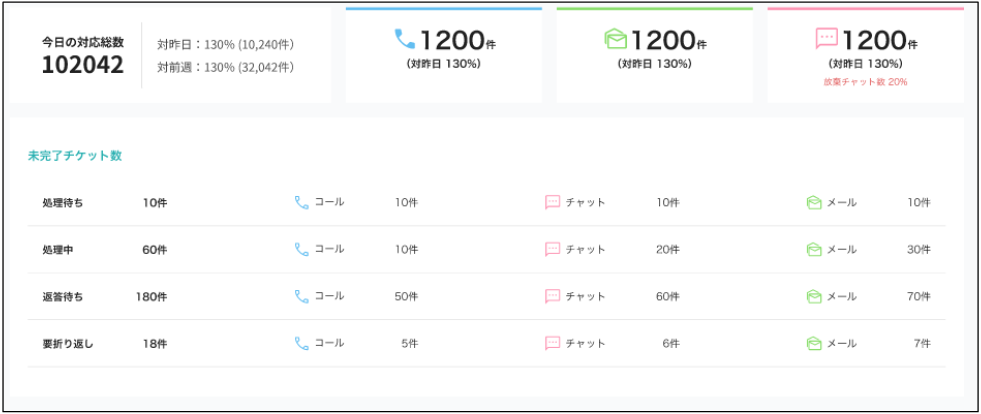Click the mail icon in the 処理待ち row
The image size is (981, 414).
tap(814, 202)
